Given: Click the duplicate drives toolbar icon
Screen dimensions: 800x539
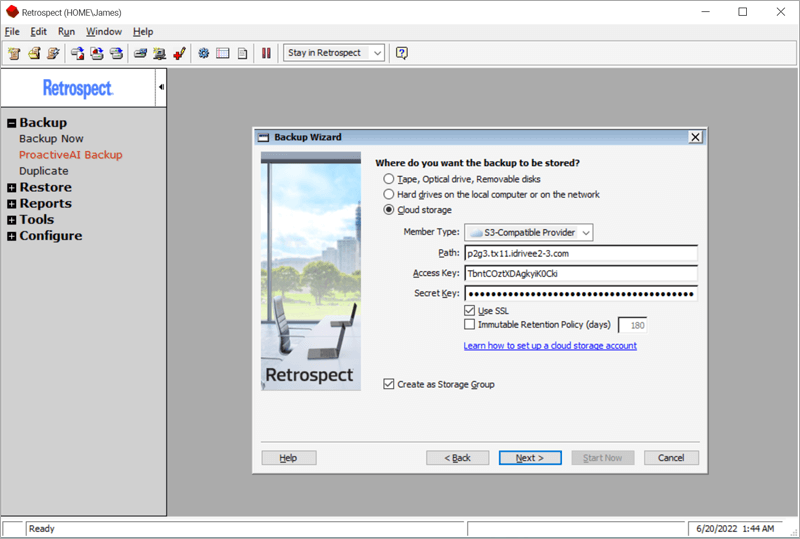Looking at the screenshot, I should point(116,53).
